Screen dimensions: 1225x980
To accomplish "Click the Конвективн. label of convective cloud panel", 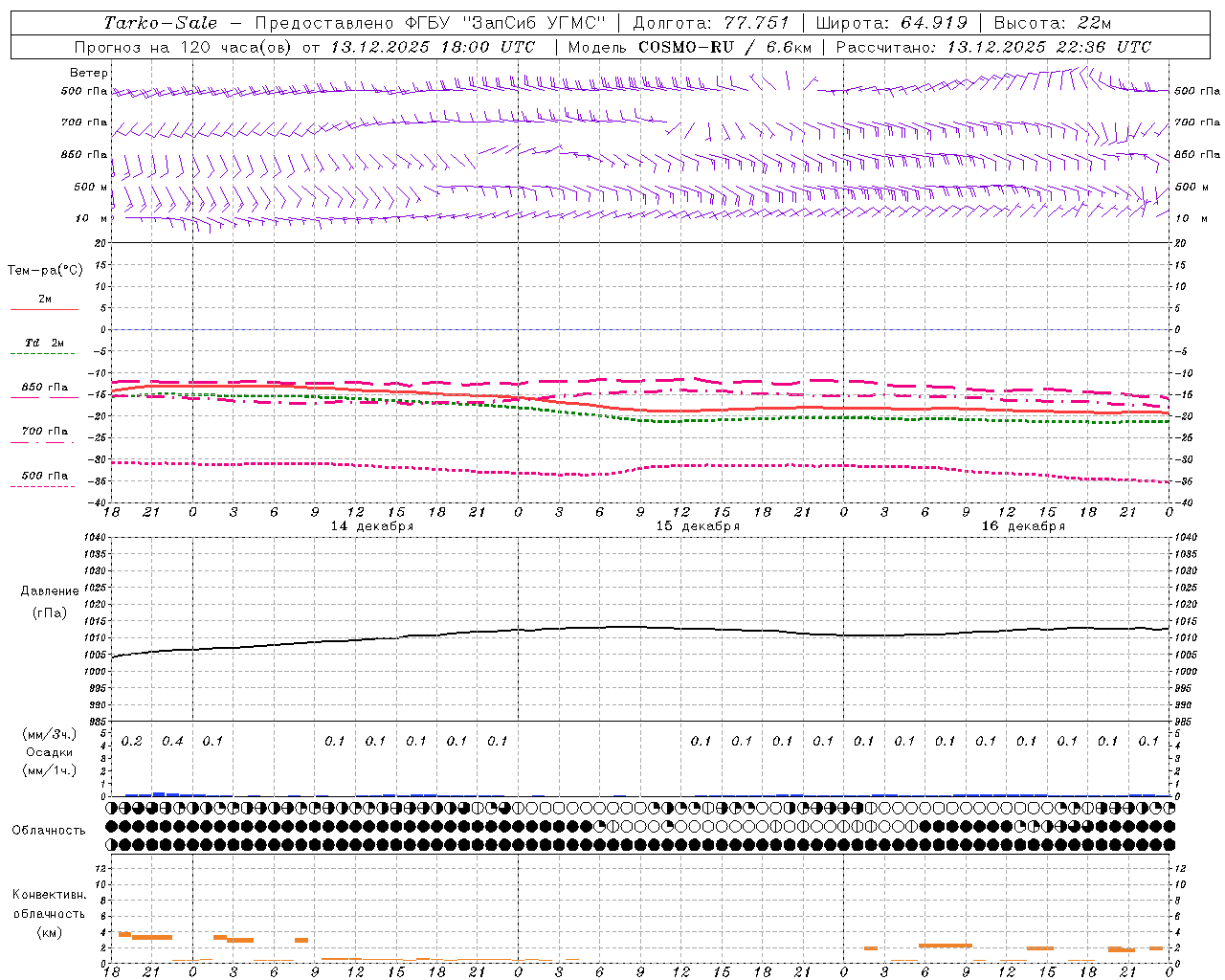I will [49, 895].
